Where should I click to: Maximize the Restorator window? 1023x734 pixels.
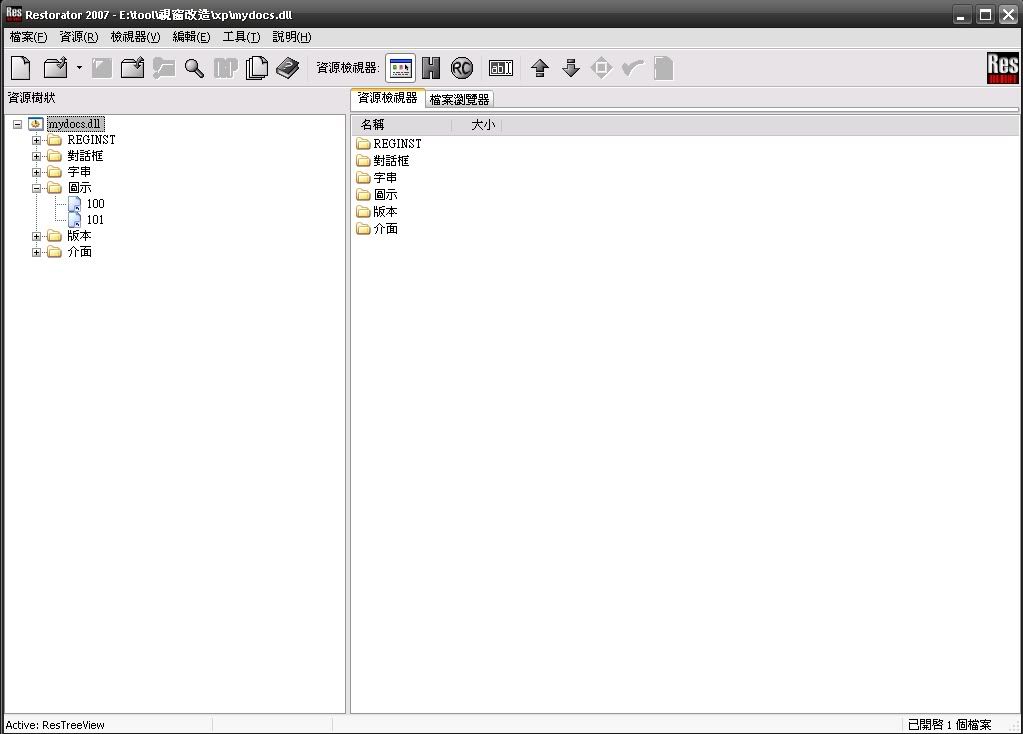coord(985,14)
